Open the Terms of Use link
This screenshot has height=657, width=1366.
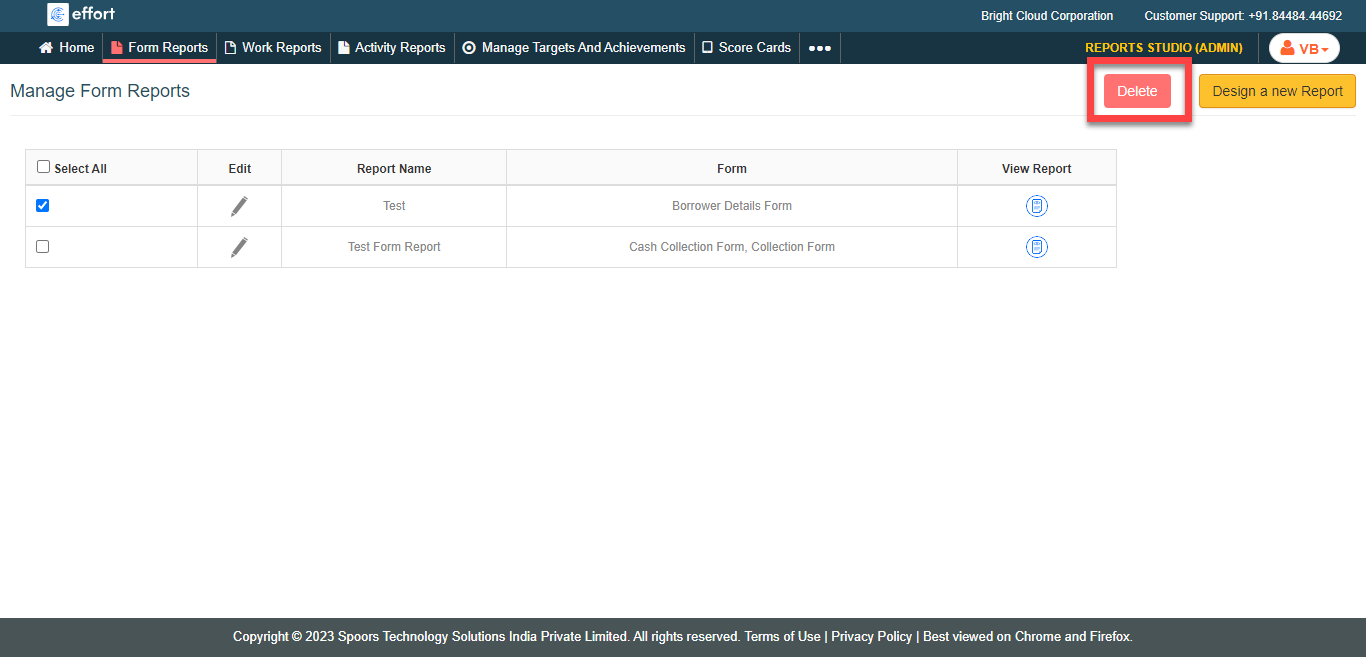(x=782, y=637)
